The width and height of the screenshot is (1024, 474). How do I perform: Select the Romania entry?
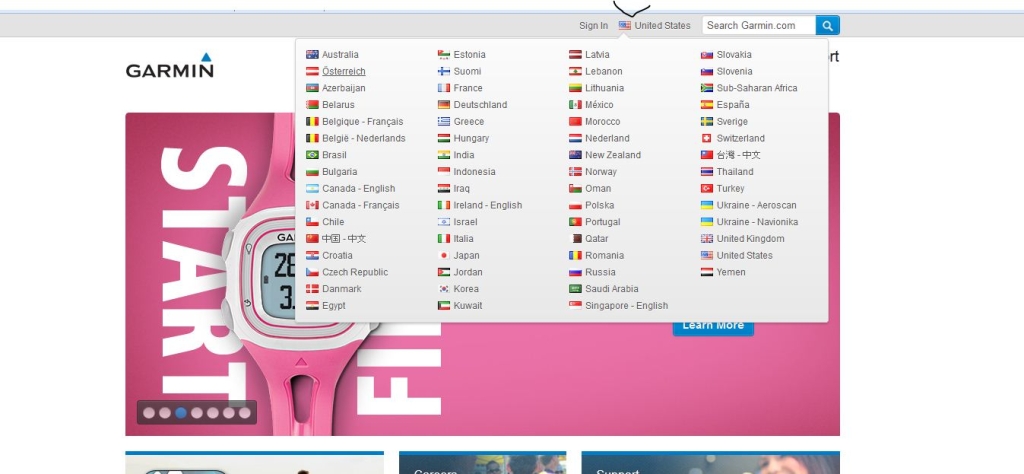pos(604,256)
